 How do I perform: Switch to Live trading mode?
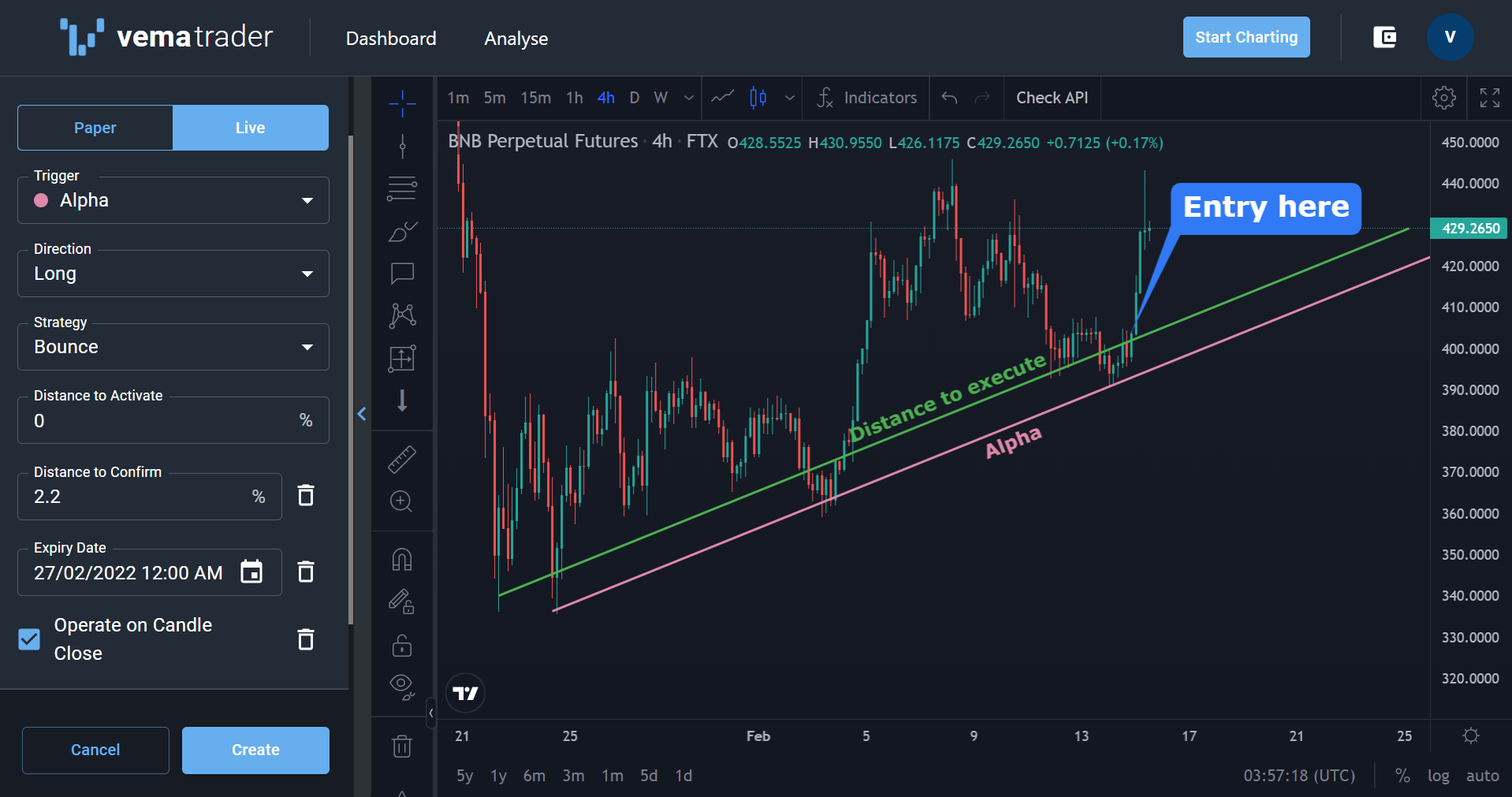point(251,128)
